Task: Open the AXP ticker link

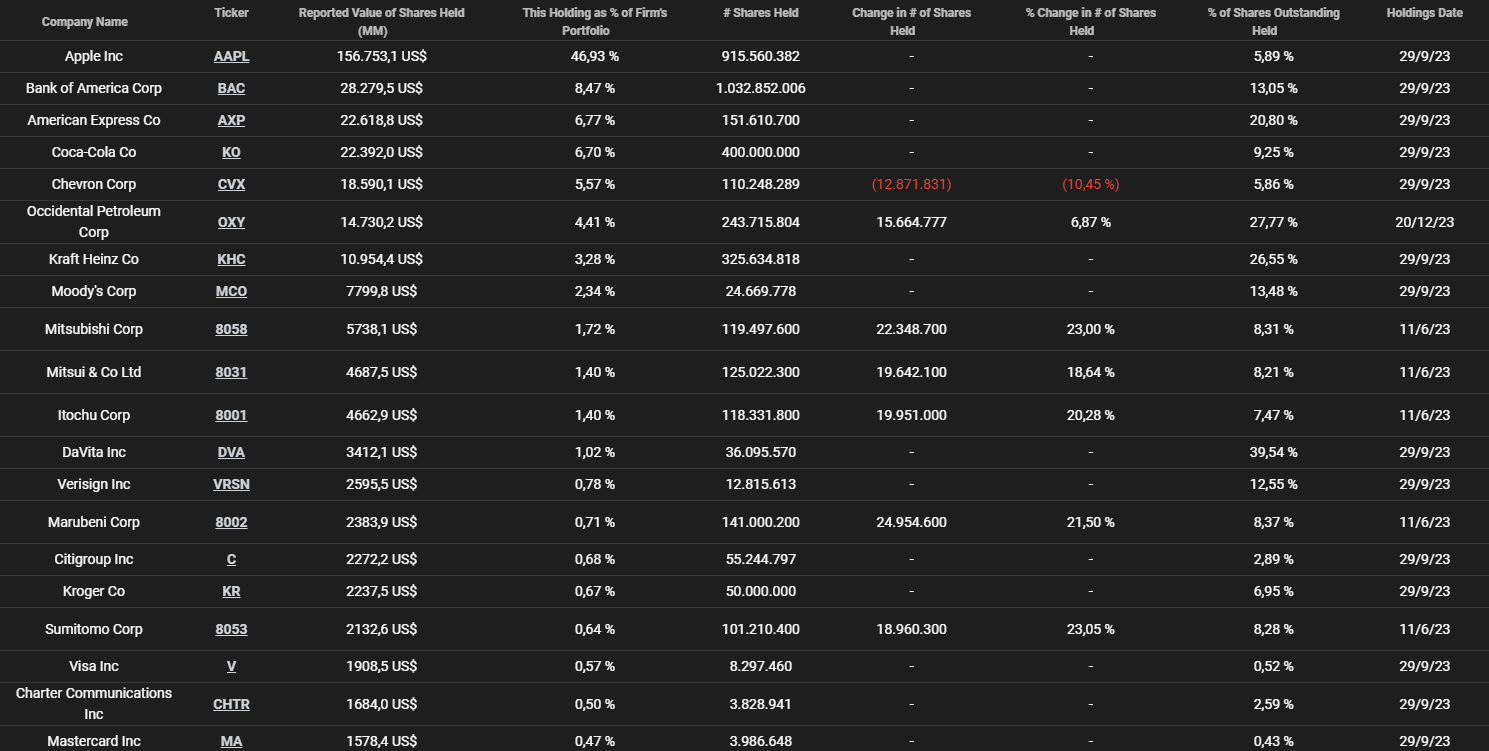Action: (231, 120)
